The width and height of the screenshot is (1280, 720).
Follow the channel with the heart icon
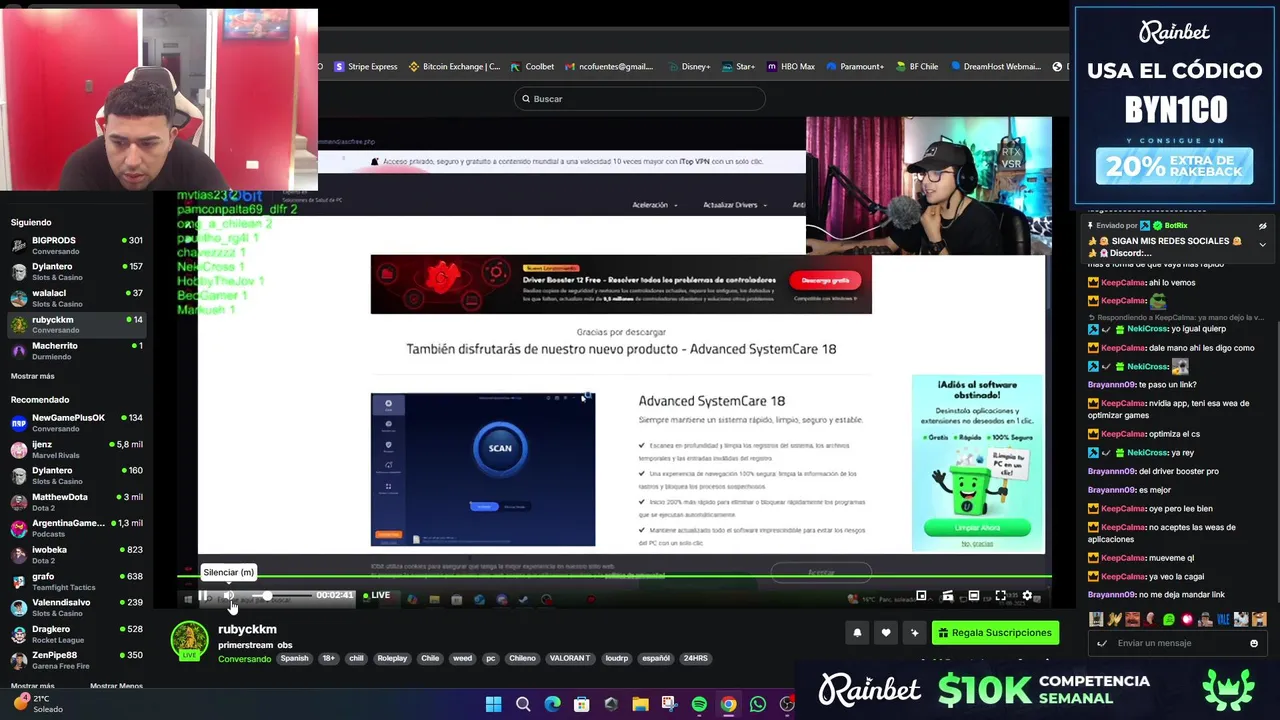point(886,633)
